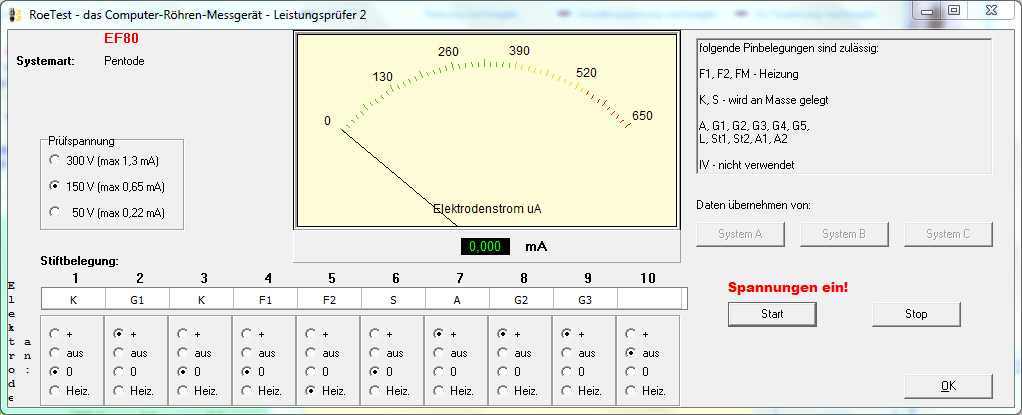Click the empty pin 10 assignment cell

[649, 299]
